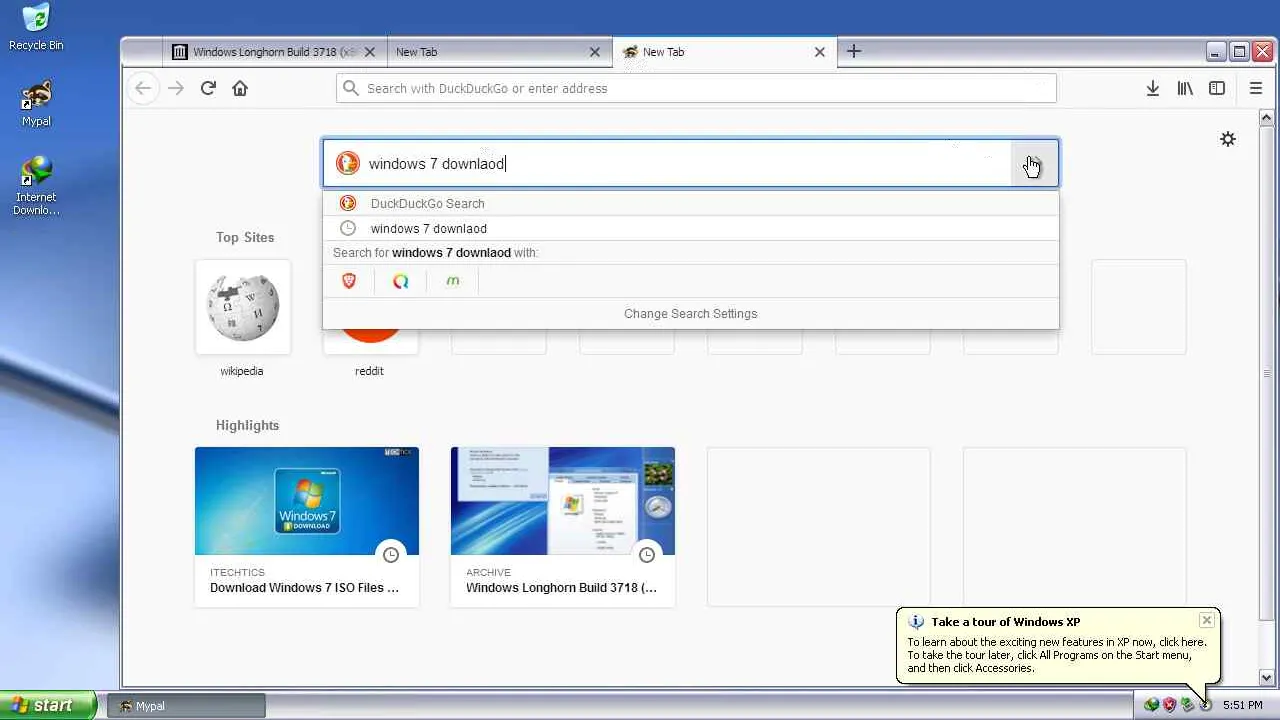Open the Recycle Bin desktop icon
The width and height of the screenshot is (1280, 720).
36,27
